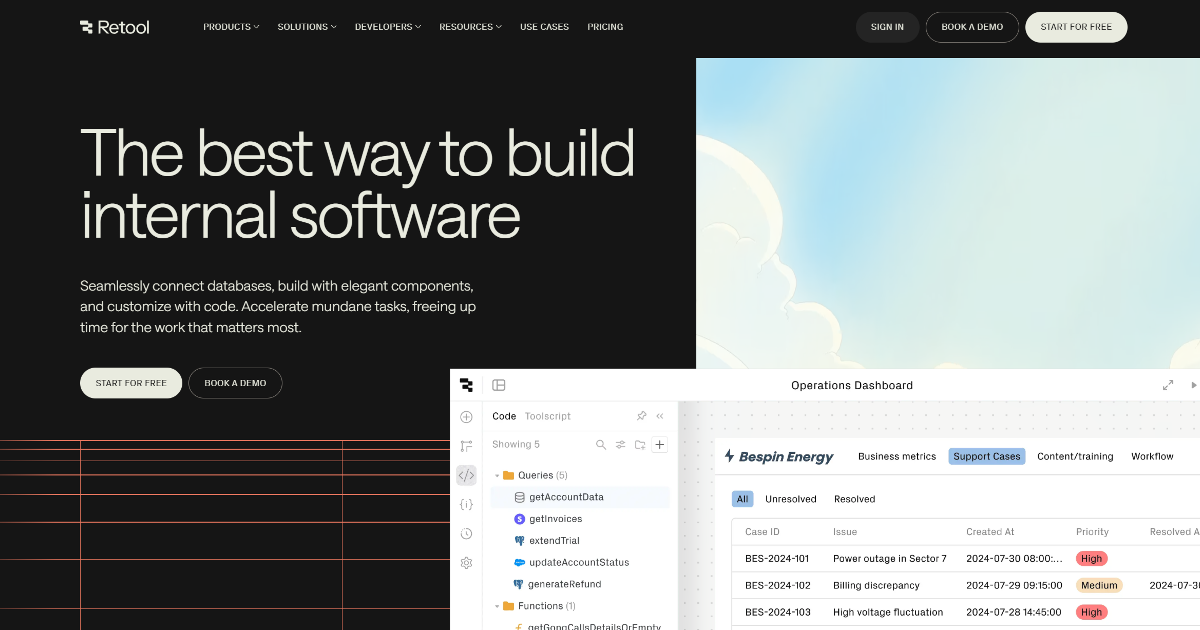Pin the Code panel with the pin icon
The height and width of the screenshot is (630, 1200).
point(641,416)
